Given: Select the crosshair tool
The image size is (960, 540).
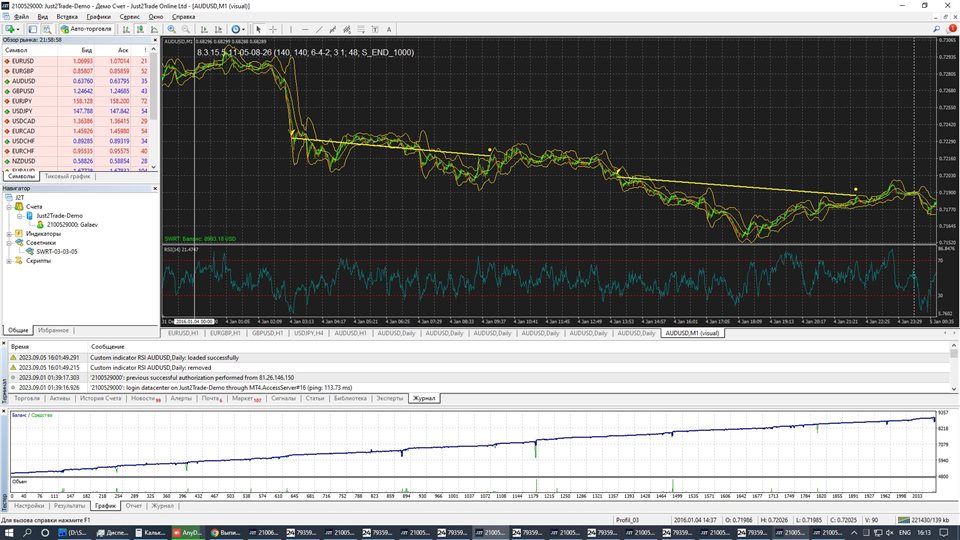Looking at the screenshot, I should [273, 29].
